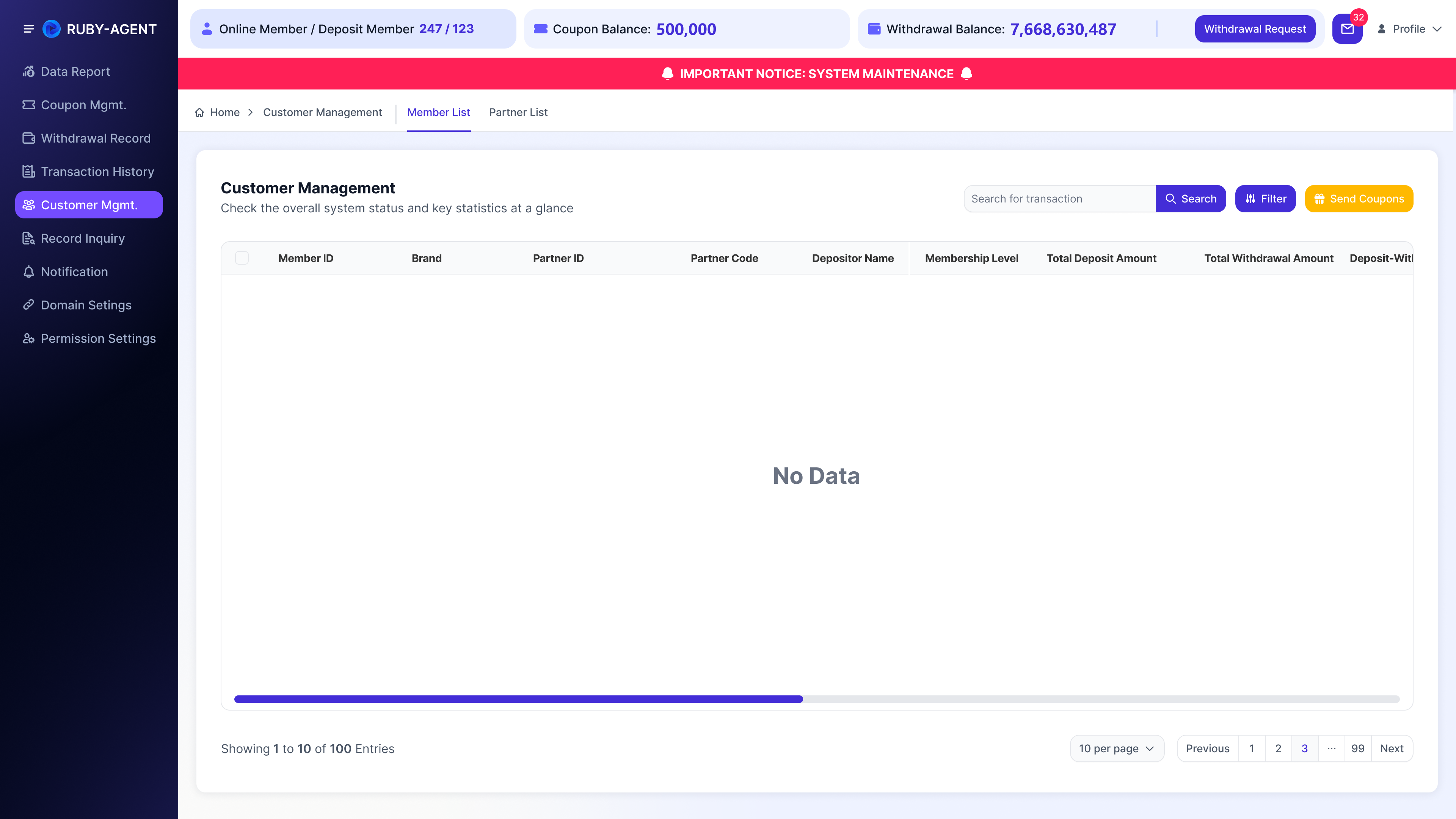
Task: Click the bell icon right of the notice
Action: point(966,74)
